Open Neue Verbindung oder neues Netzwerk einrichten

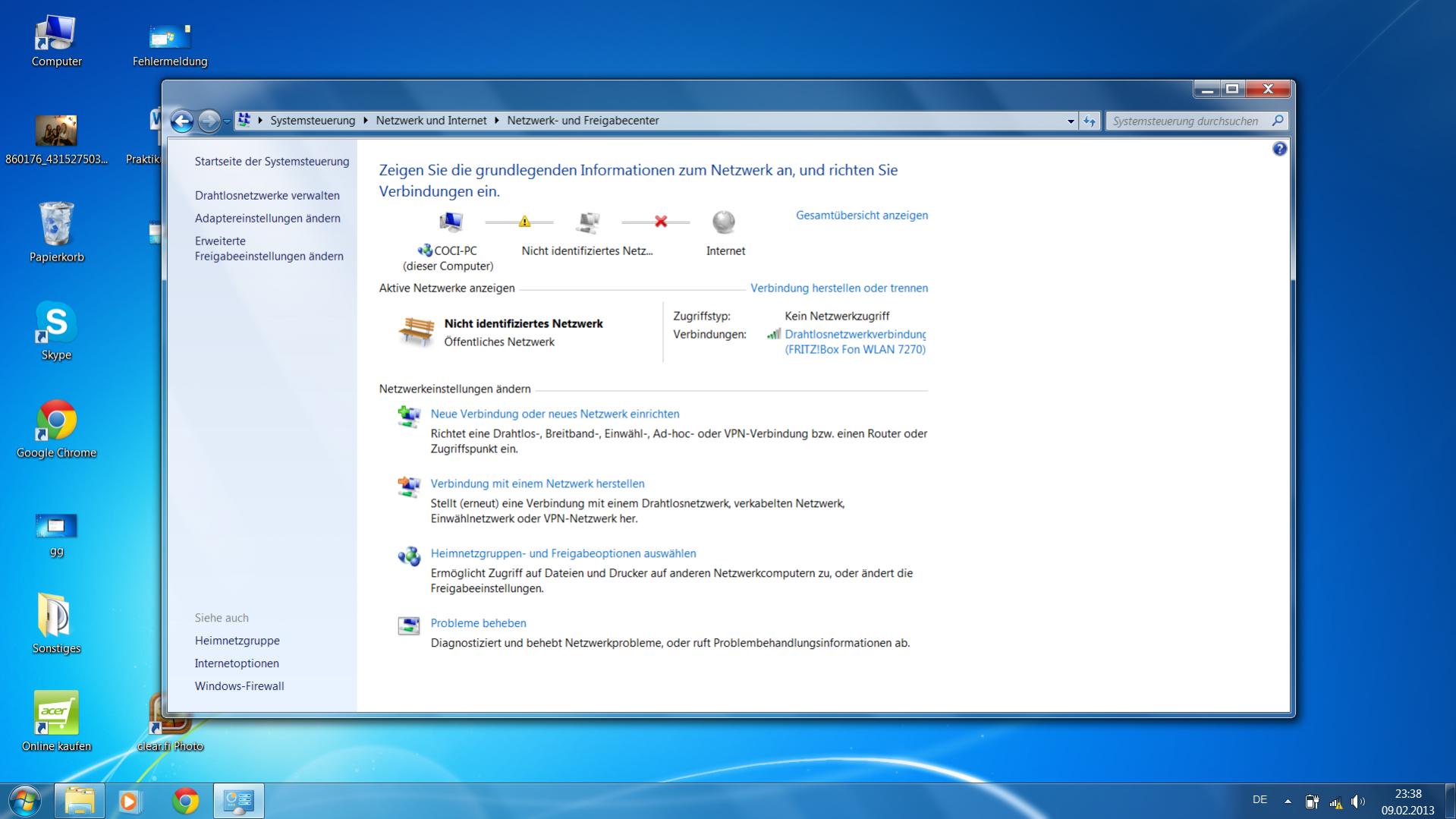point(555,414)
